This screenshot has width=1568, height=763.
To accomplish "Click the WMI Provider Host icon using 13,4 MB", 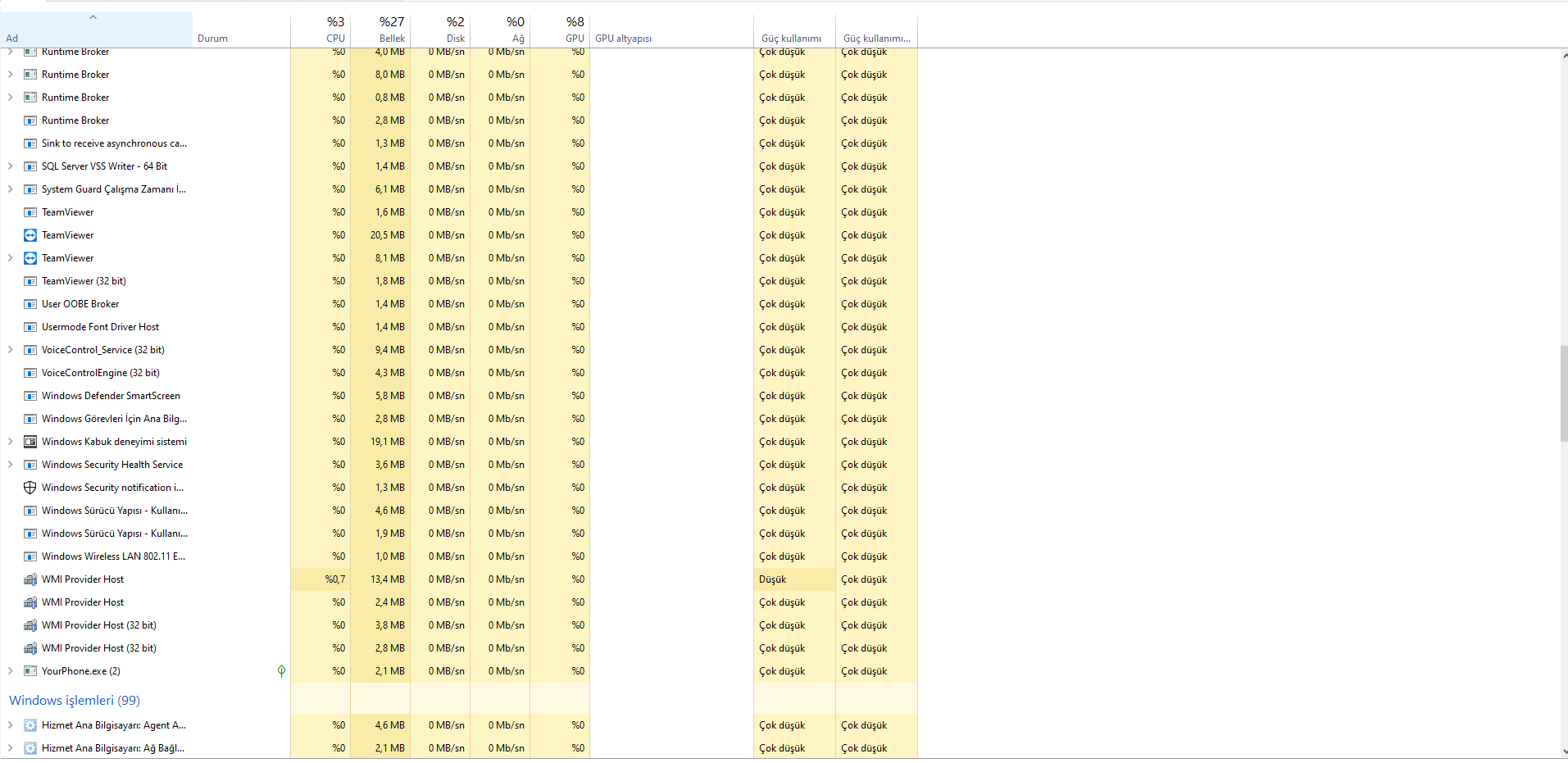I will (x=30, y=579).
